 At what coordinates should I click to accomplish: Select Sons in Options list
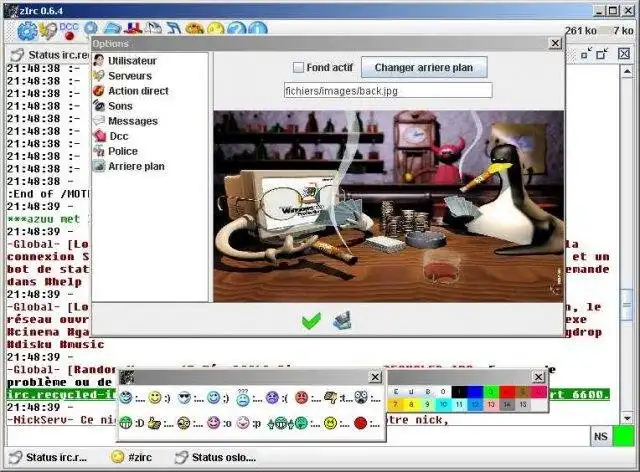point(120,106)
